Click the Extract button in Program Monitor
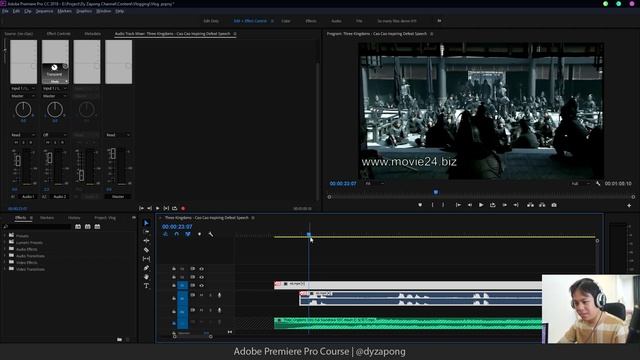 pyautogui.click(x=542, y=205)
